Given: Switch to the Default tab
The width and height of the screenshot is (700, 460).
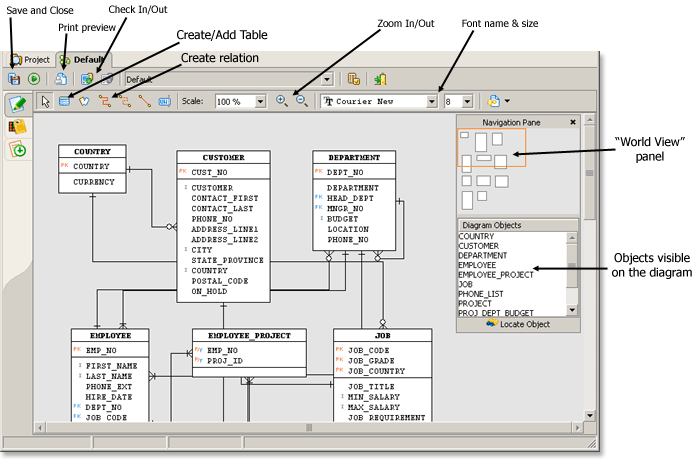Looking at the screenshot, I should pos(83,59).
